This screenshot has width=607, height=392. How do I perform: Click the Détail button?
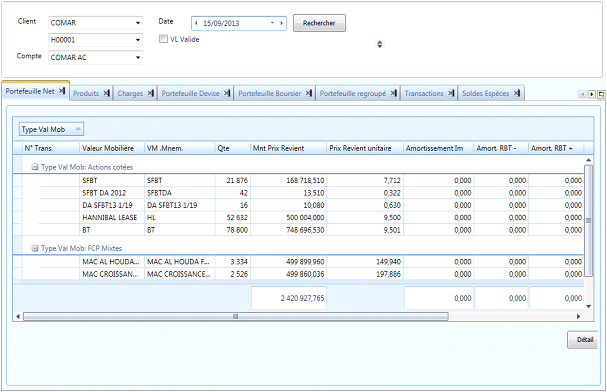583,340
